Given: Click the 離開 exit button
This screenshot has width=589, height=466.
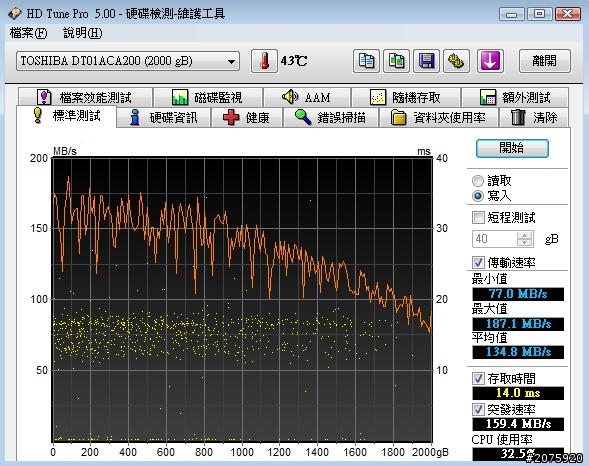Looking at the screenshot, I should click(x=545, y=61).
